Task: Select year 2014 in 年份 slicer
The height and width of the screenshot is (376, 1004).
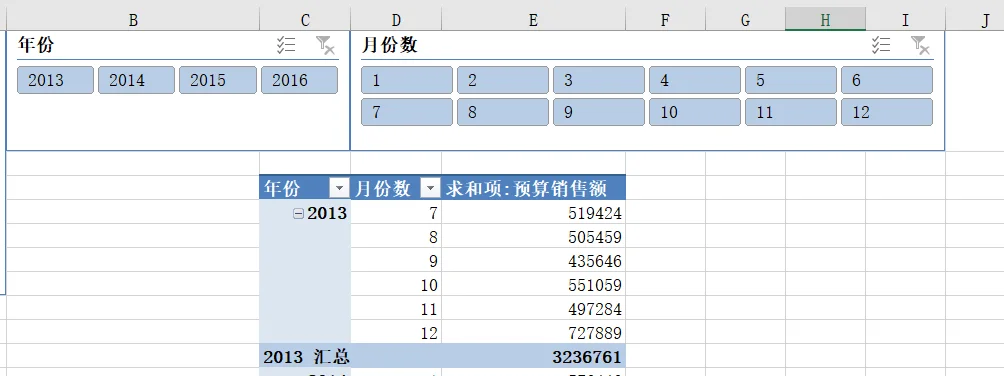Action: (136, 80)
